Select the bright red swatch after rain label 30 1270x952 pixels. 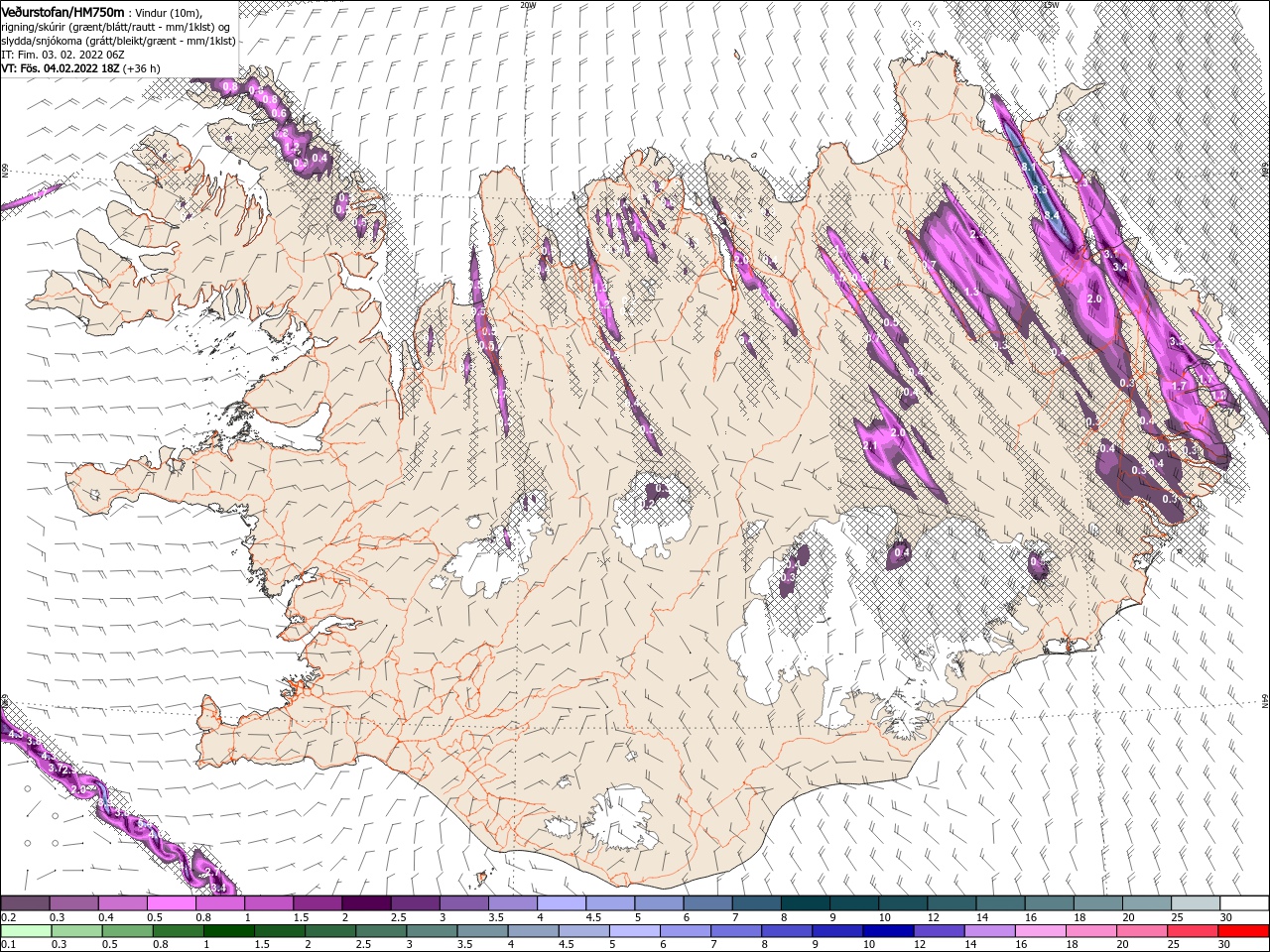1242,931
